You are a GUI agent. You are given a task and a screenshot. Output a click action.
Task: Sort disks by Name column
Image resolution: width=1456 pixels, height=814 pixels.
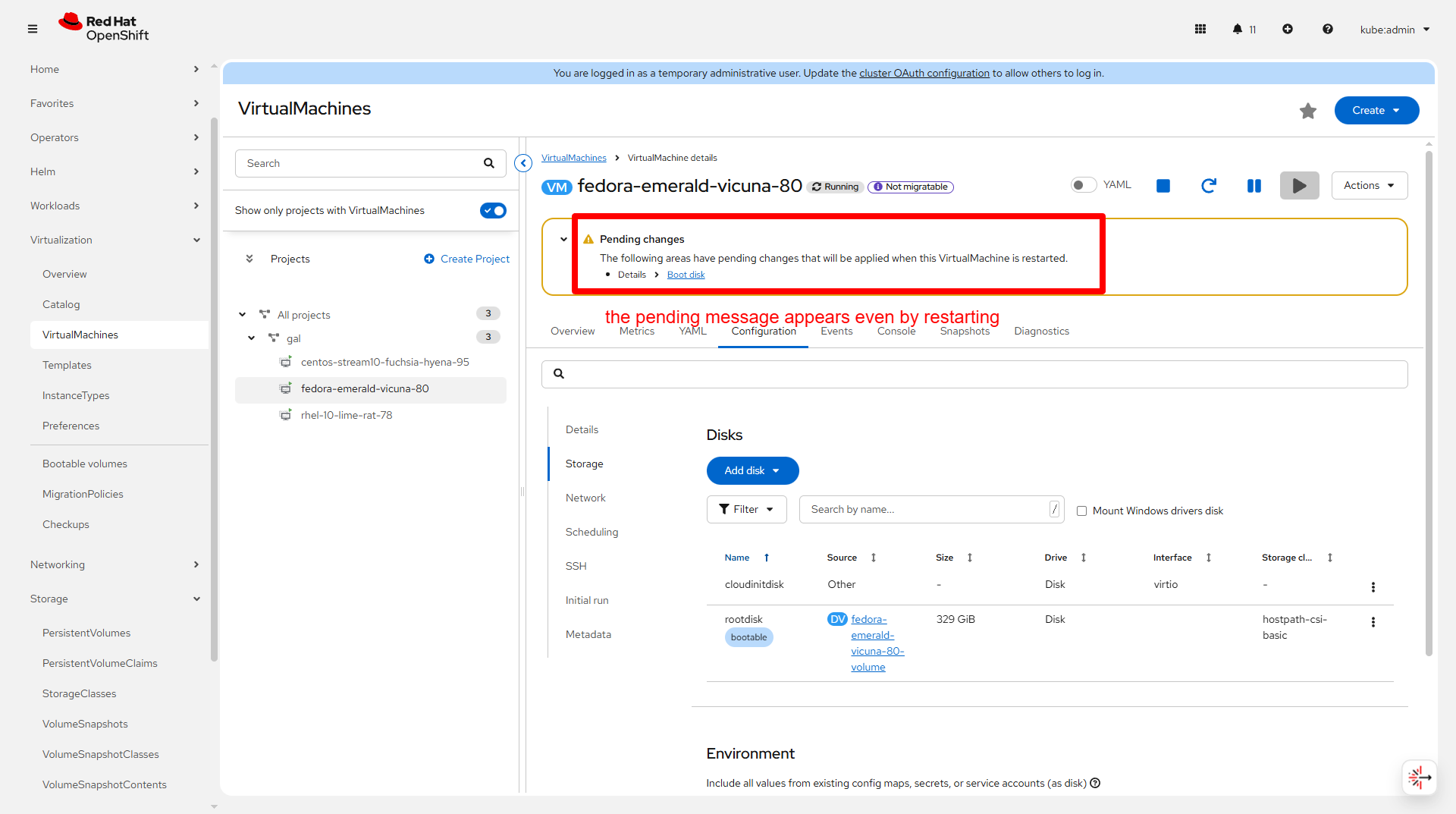[747, 558]
